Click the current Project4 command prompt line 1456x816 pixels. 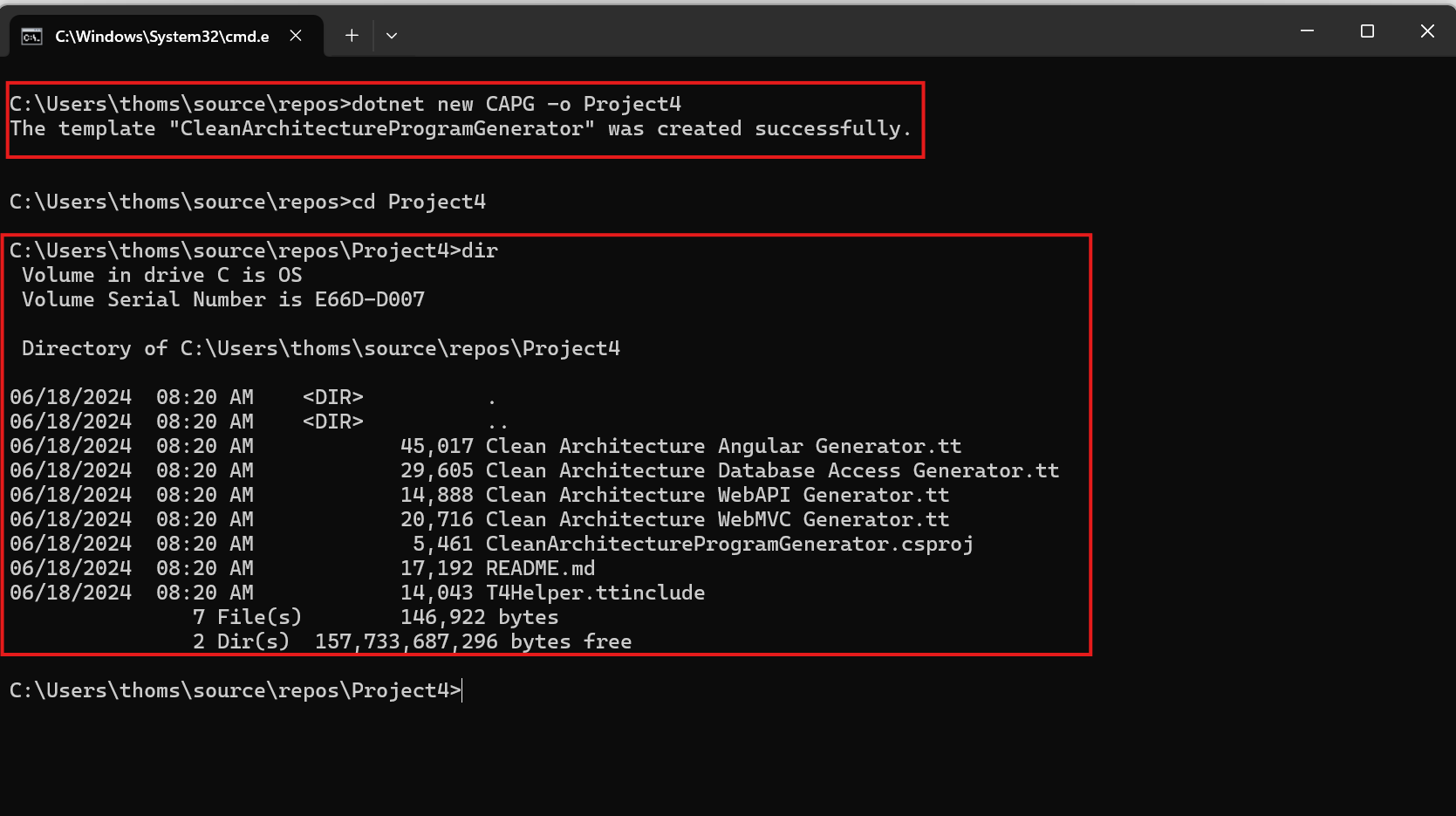(x=236, y=690)
